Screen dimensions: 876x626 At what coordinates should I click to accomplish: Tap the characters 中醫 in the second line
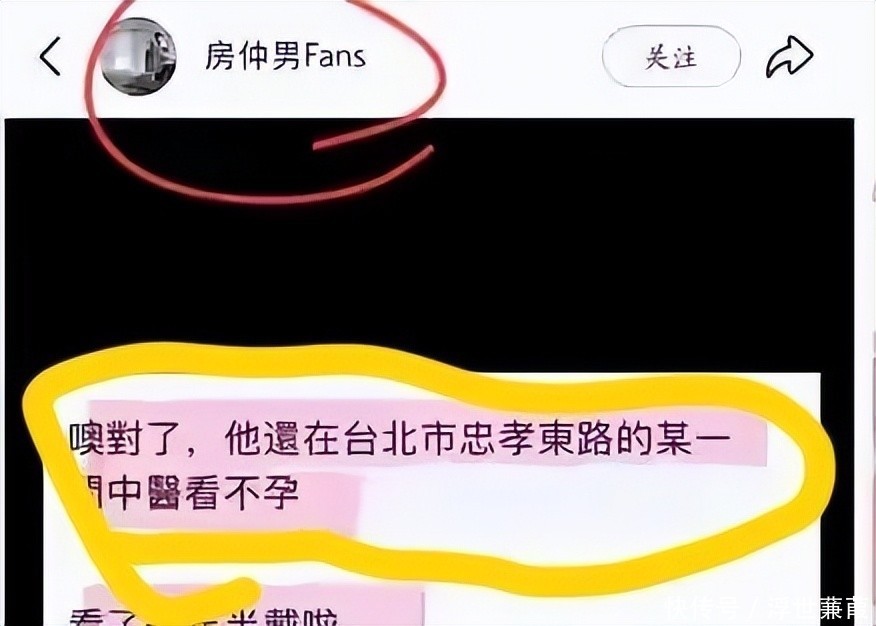pos(146,492)
